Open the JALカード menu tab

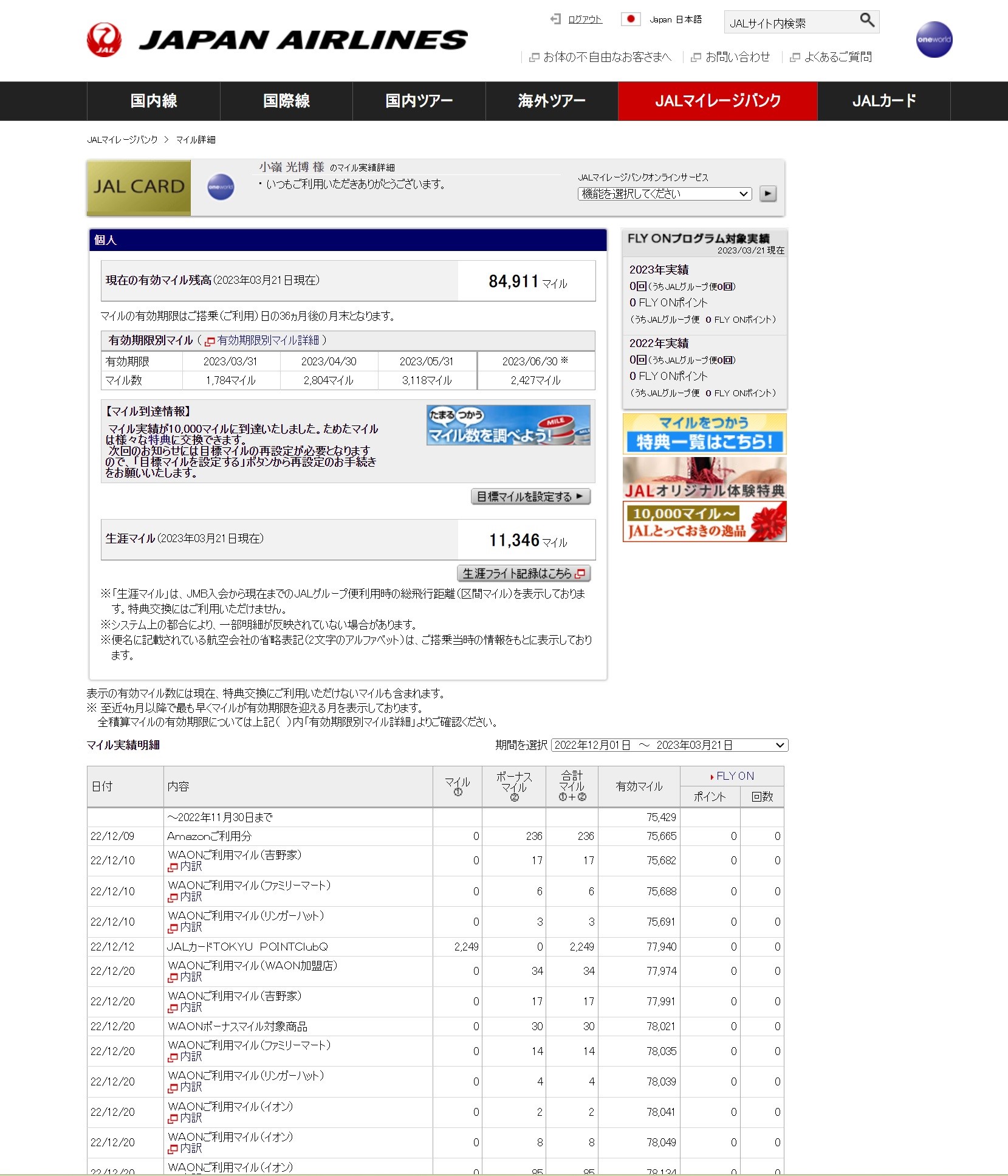884,101
